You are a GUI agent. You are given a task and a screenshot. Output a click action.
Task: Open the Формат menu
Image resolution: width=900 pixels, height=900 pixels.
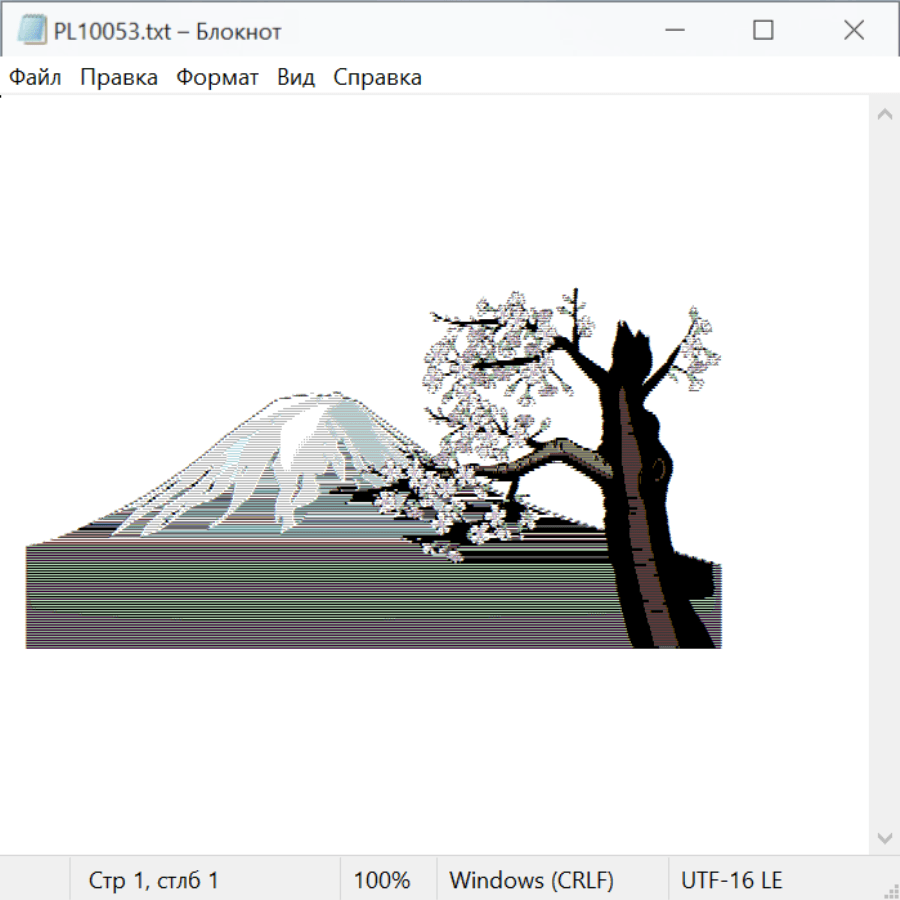[x=217, y=78]
